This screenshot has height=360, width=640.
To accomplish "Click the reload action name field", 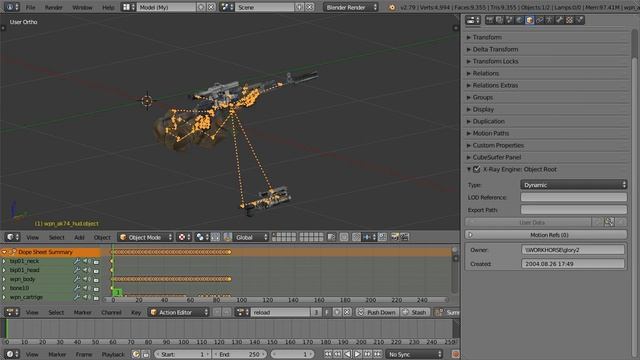I will point(280,312).
